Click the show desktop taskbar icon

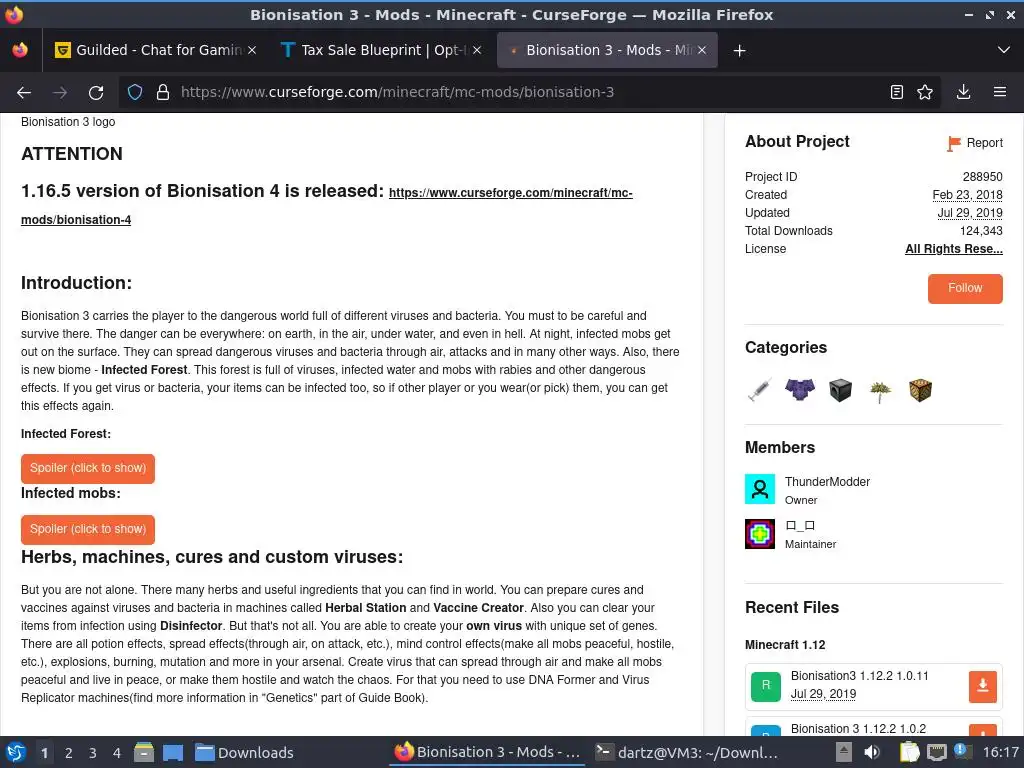coord(173,752)
